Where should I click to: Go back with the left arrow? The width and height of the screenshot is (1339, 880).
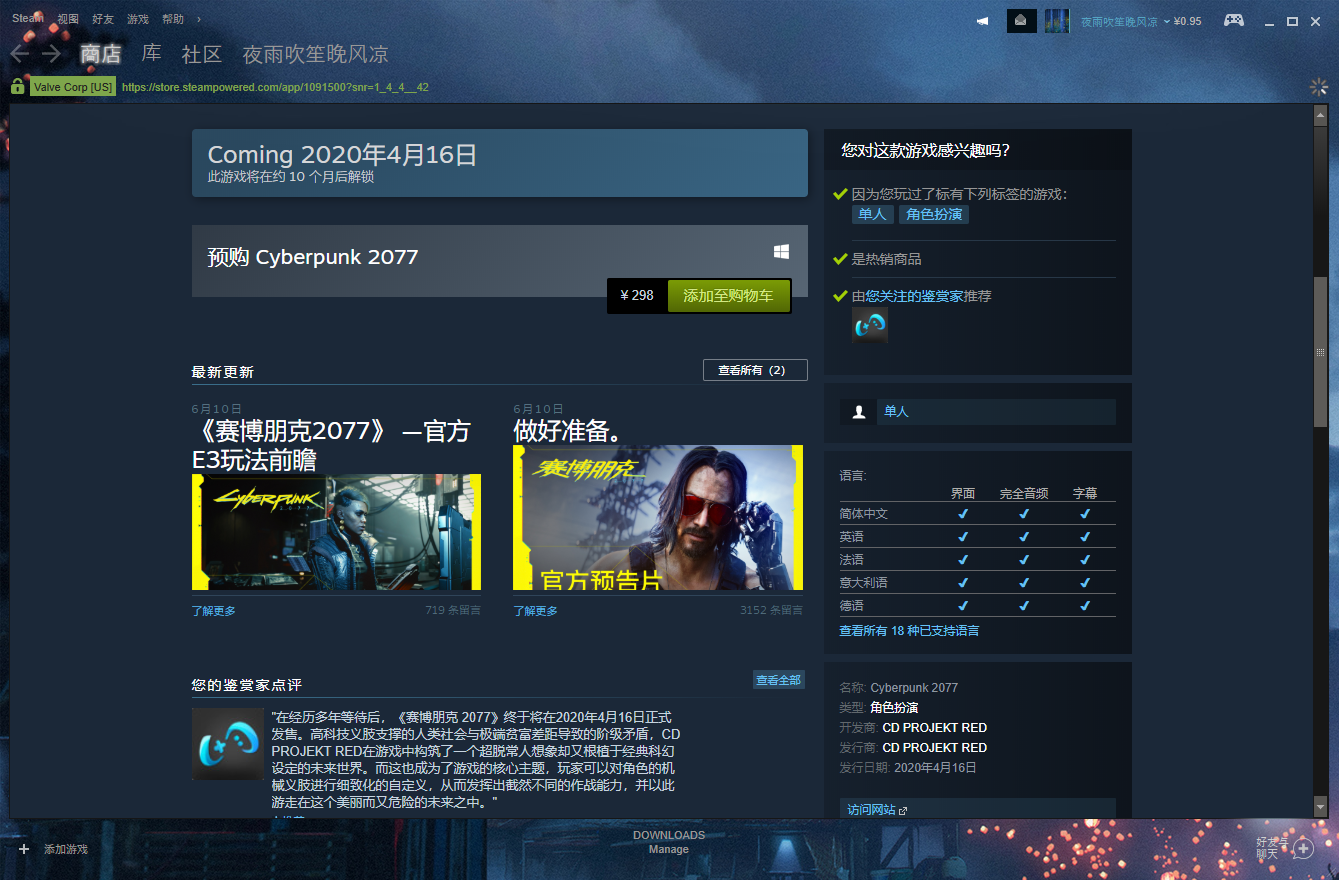pos(19,54)
